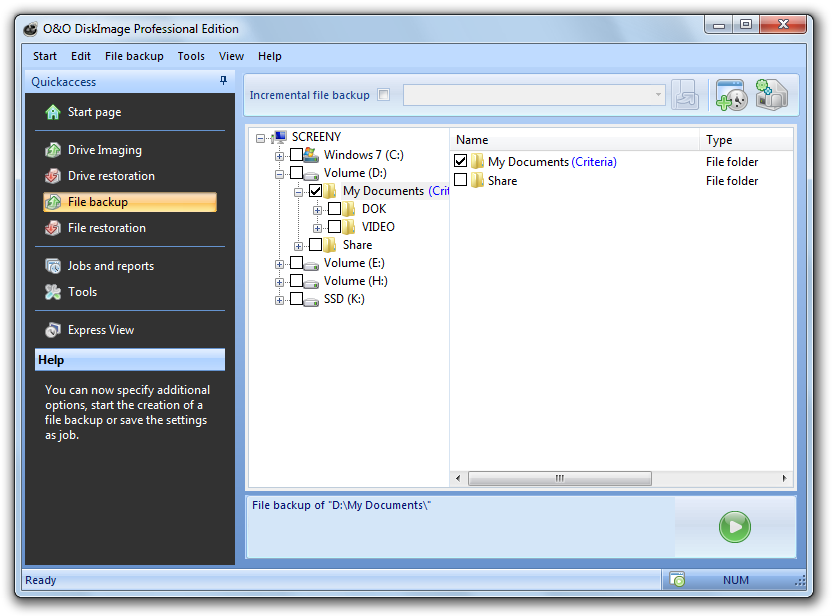Sort by the Type column header

(x=747, y=140)
